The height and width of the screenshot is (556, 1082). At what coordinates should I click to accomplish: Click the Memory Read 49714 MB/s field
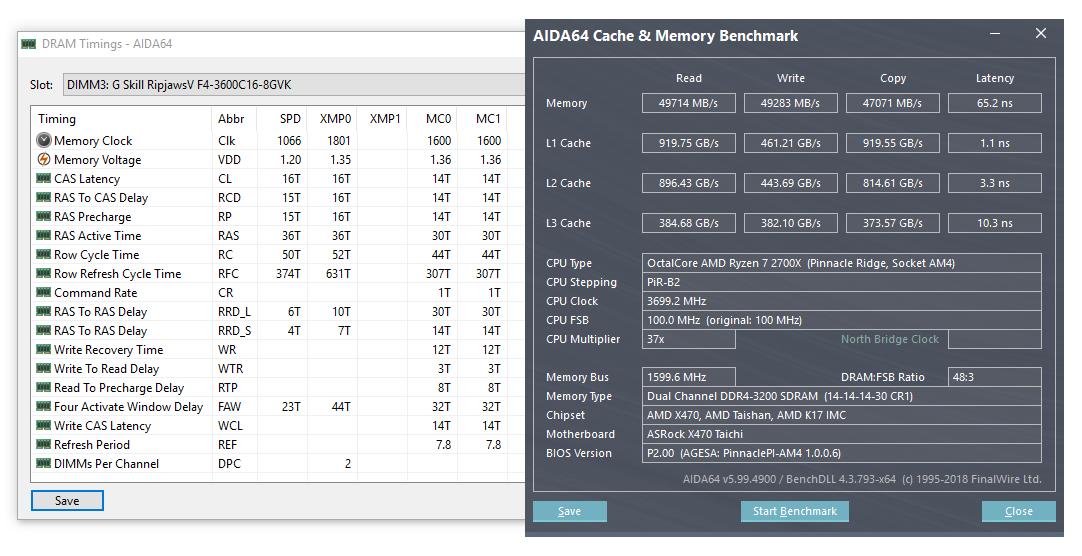tap(689, 103)
